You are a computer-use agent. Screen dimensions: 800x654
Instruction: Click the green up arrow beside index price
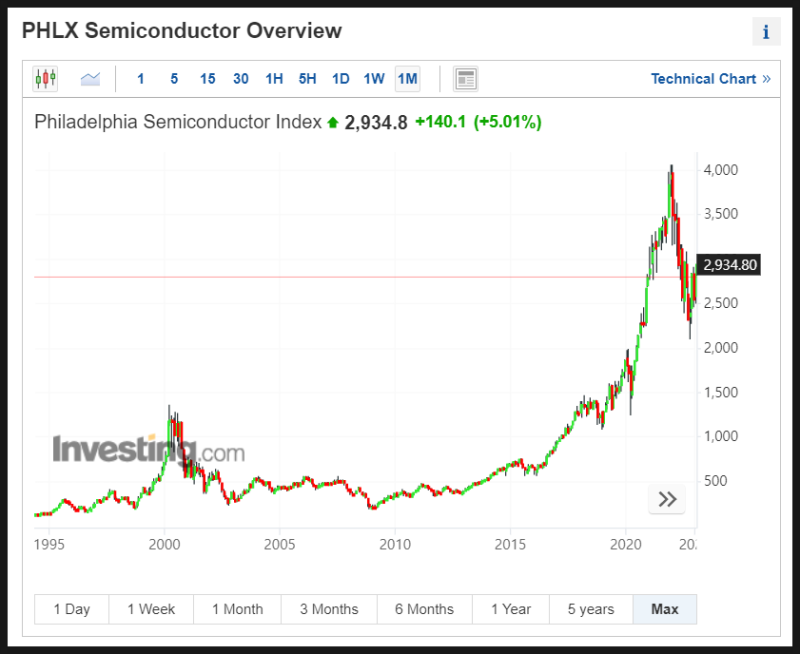coord(332,122)
